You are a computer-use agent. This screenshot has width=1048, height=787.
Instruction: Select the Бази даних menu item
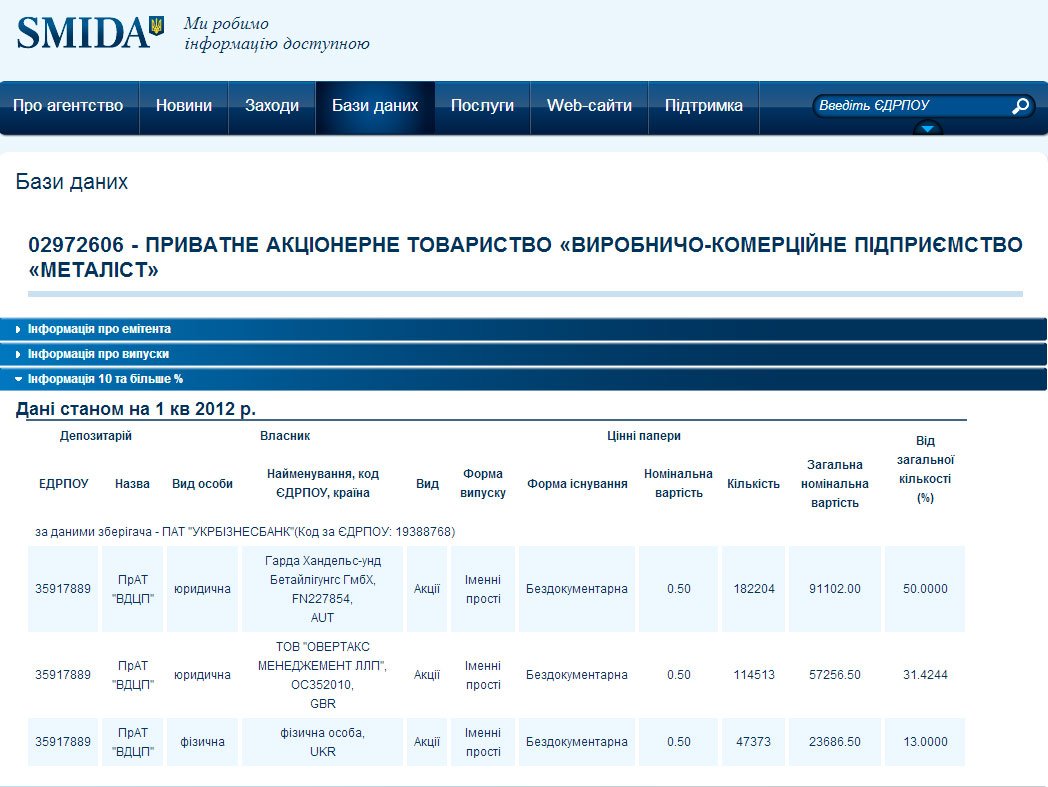375,106
